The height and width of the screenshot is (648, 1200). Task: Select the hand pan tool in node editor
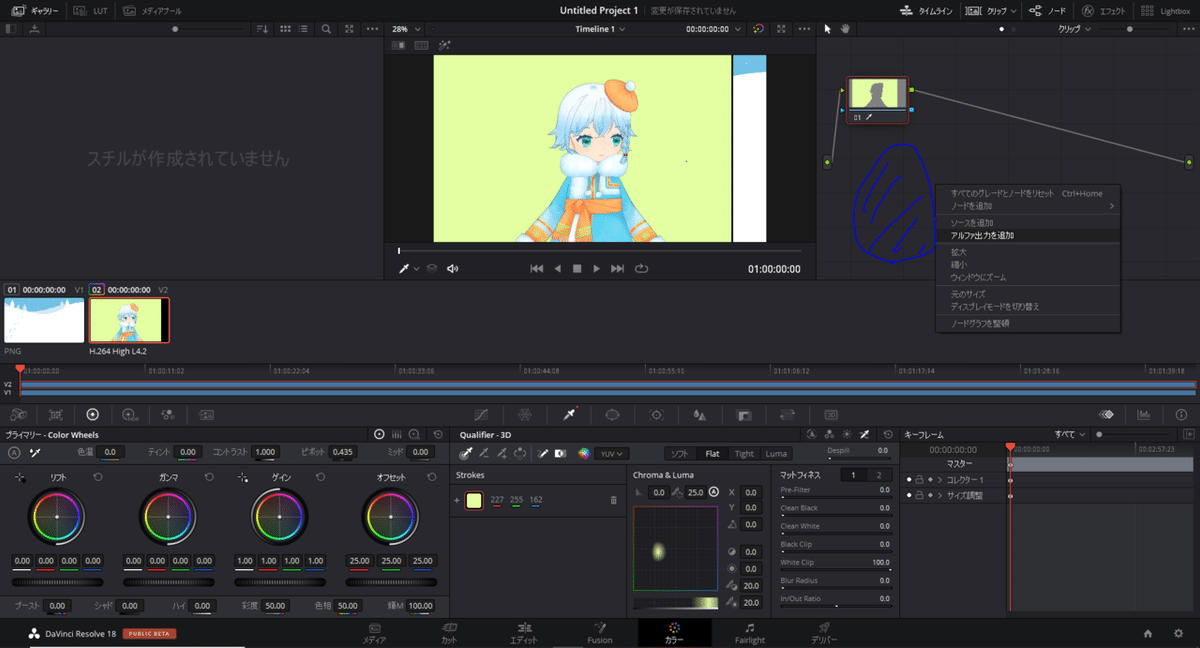click(x=844, y=29)
